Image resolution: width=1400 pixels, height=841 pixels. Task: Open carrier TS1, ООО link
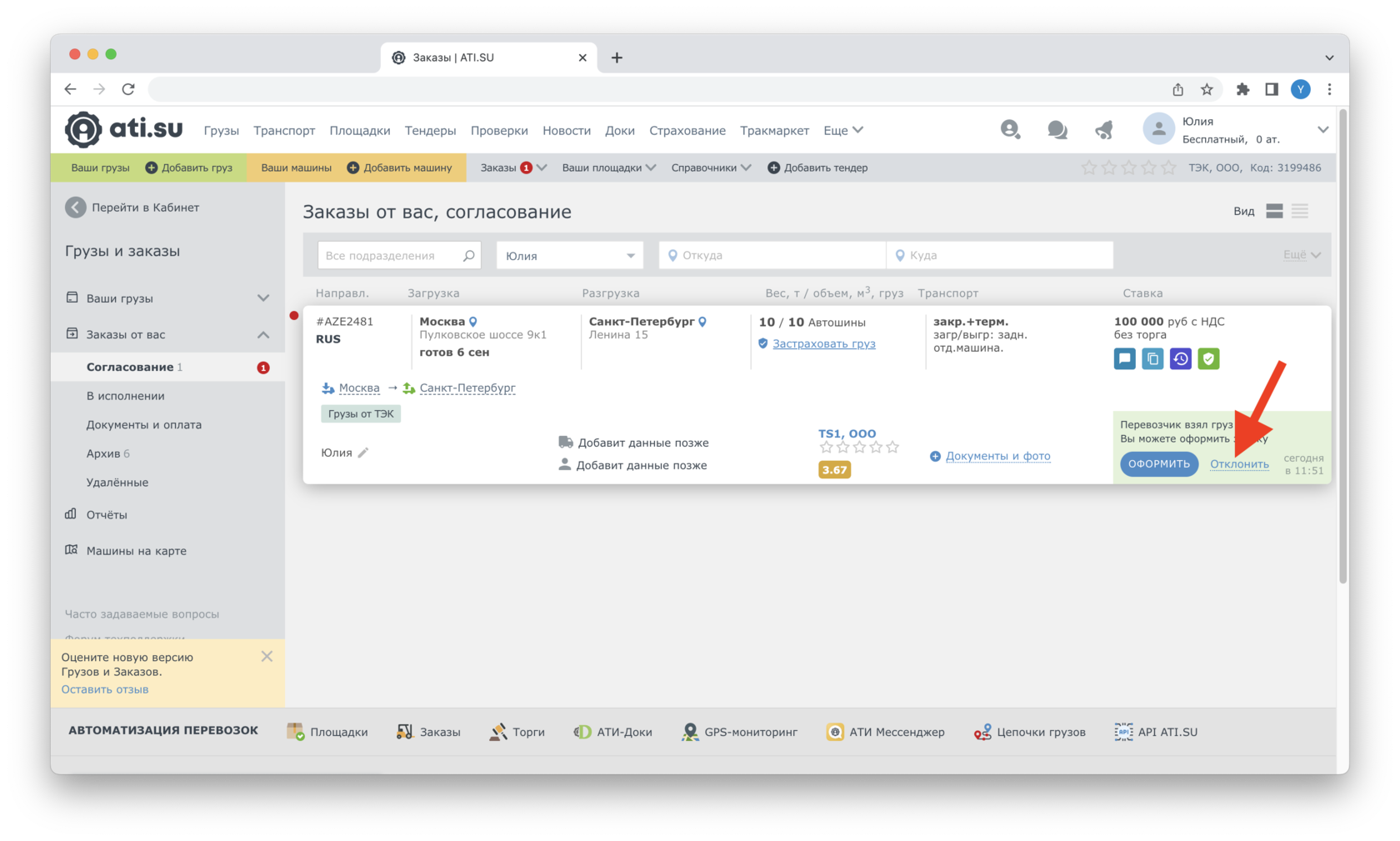[847, 433]
